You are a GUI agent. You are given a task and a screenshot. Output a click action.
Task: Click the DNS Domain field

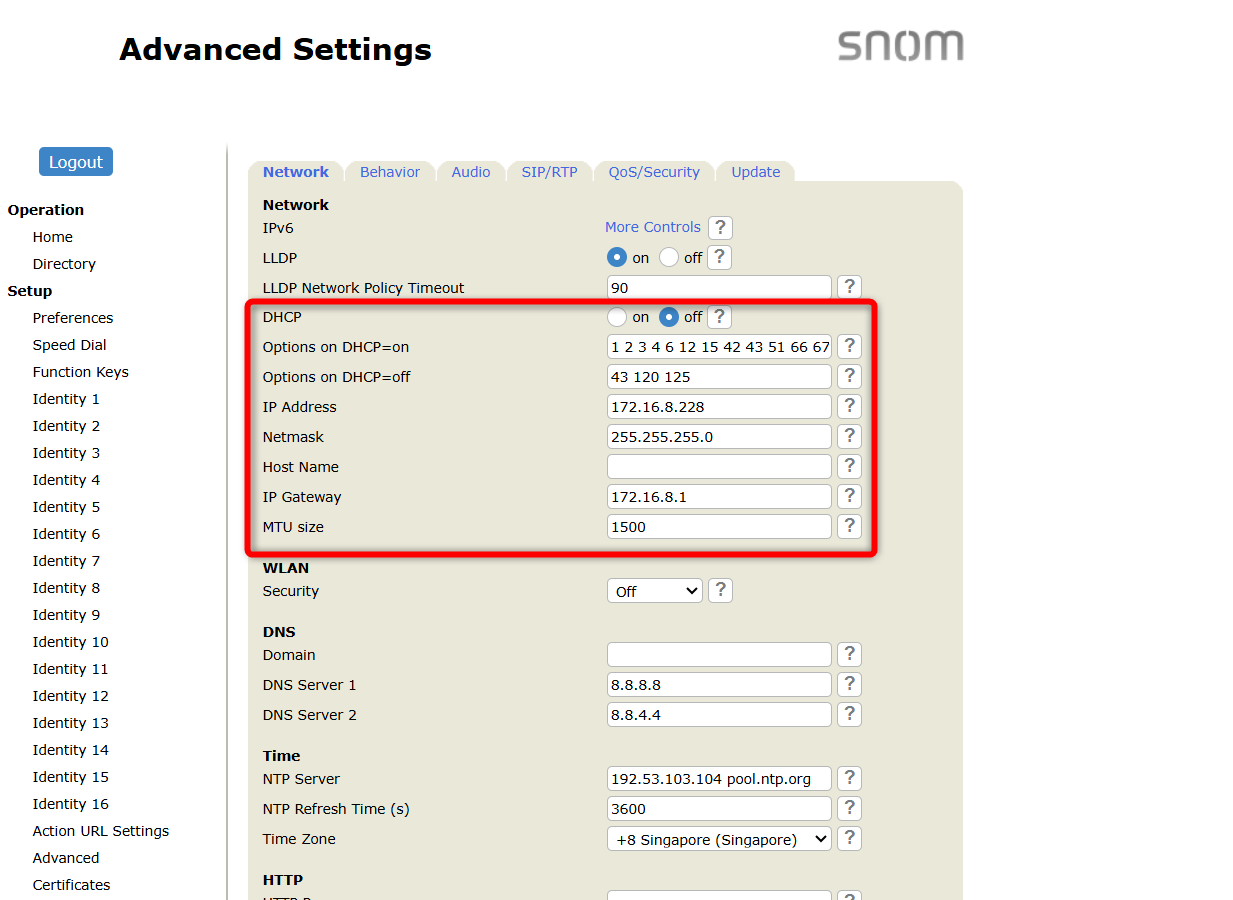[719, 655]
